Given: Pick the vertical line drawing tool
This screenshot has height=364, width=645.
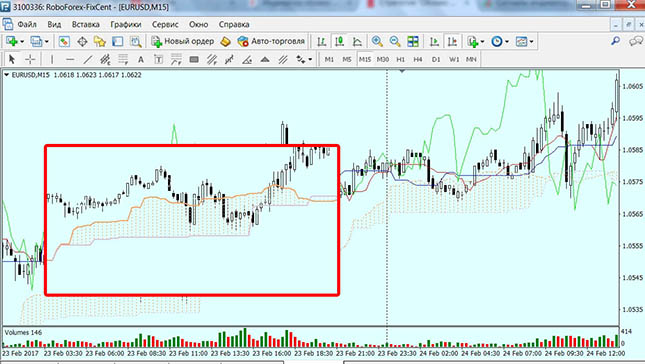Looking at the screenshot, I should 52,60.
